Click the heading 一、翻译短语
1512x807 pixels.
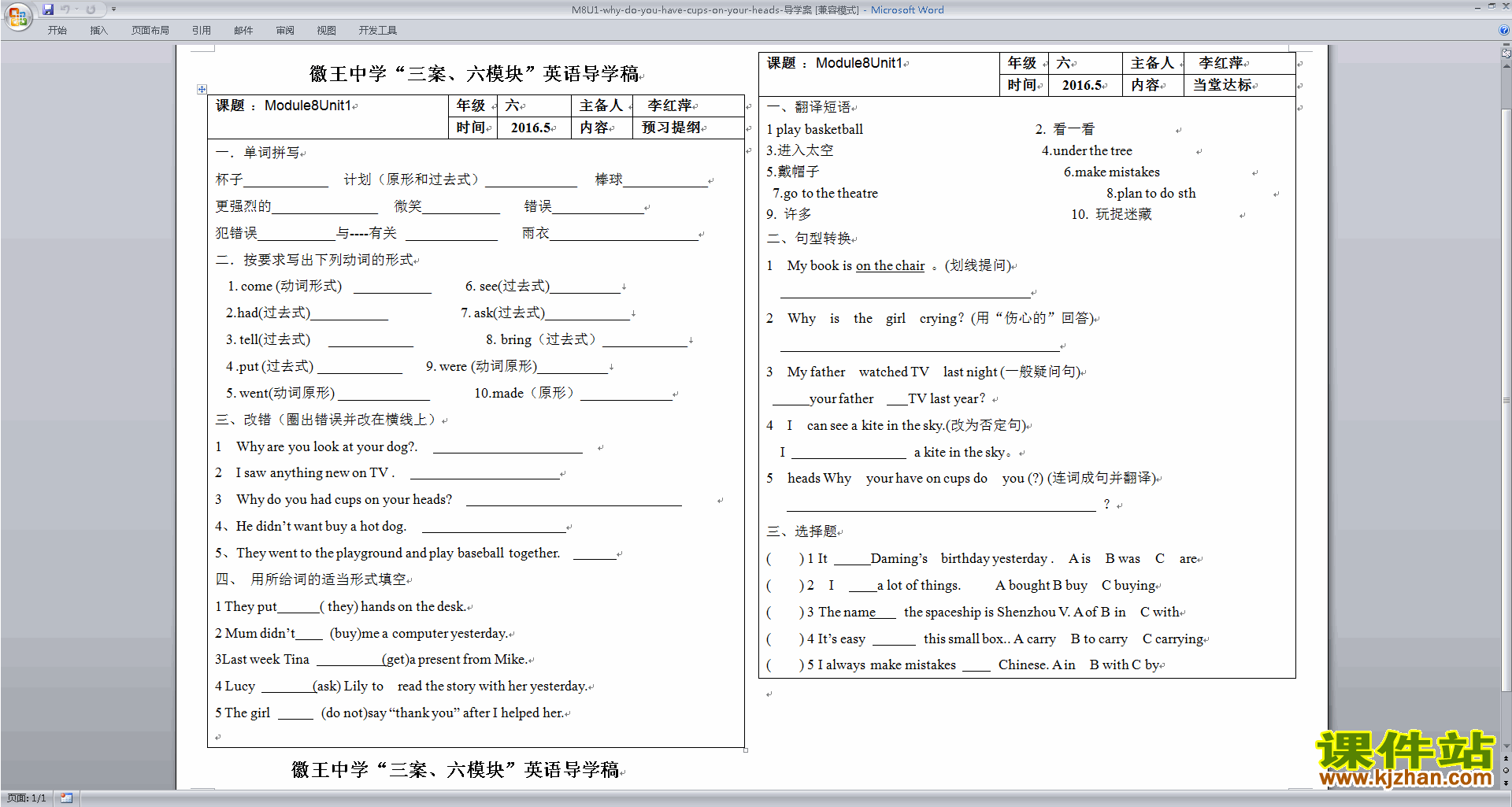coord(810,107)
